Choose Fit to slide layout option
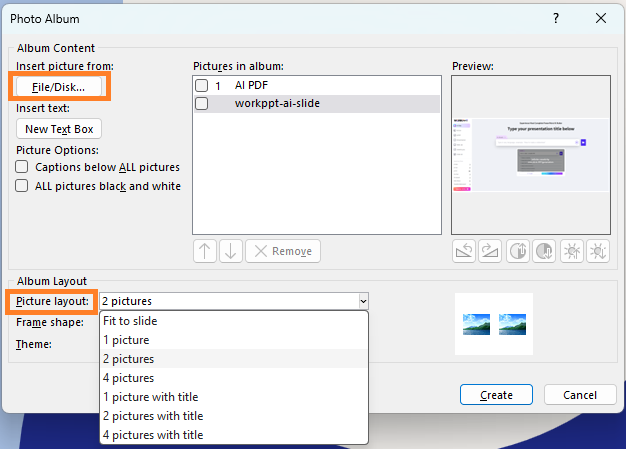The image size is (626, 449). 234,321
